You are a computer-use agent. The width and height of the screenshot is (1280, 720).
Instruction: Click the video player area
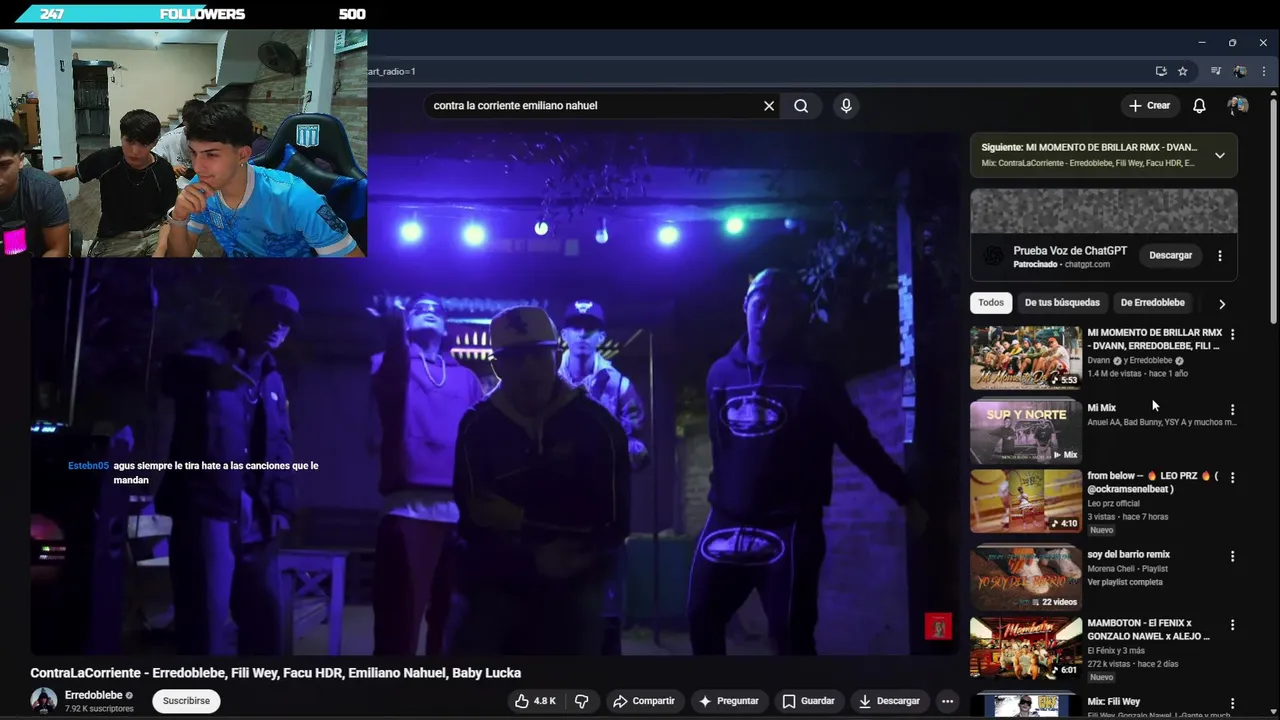tap(495, 393)
